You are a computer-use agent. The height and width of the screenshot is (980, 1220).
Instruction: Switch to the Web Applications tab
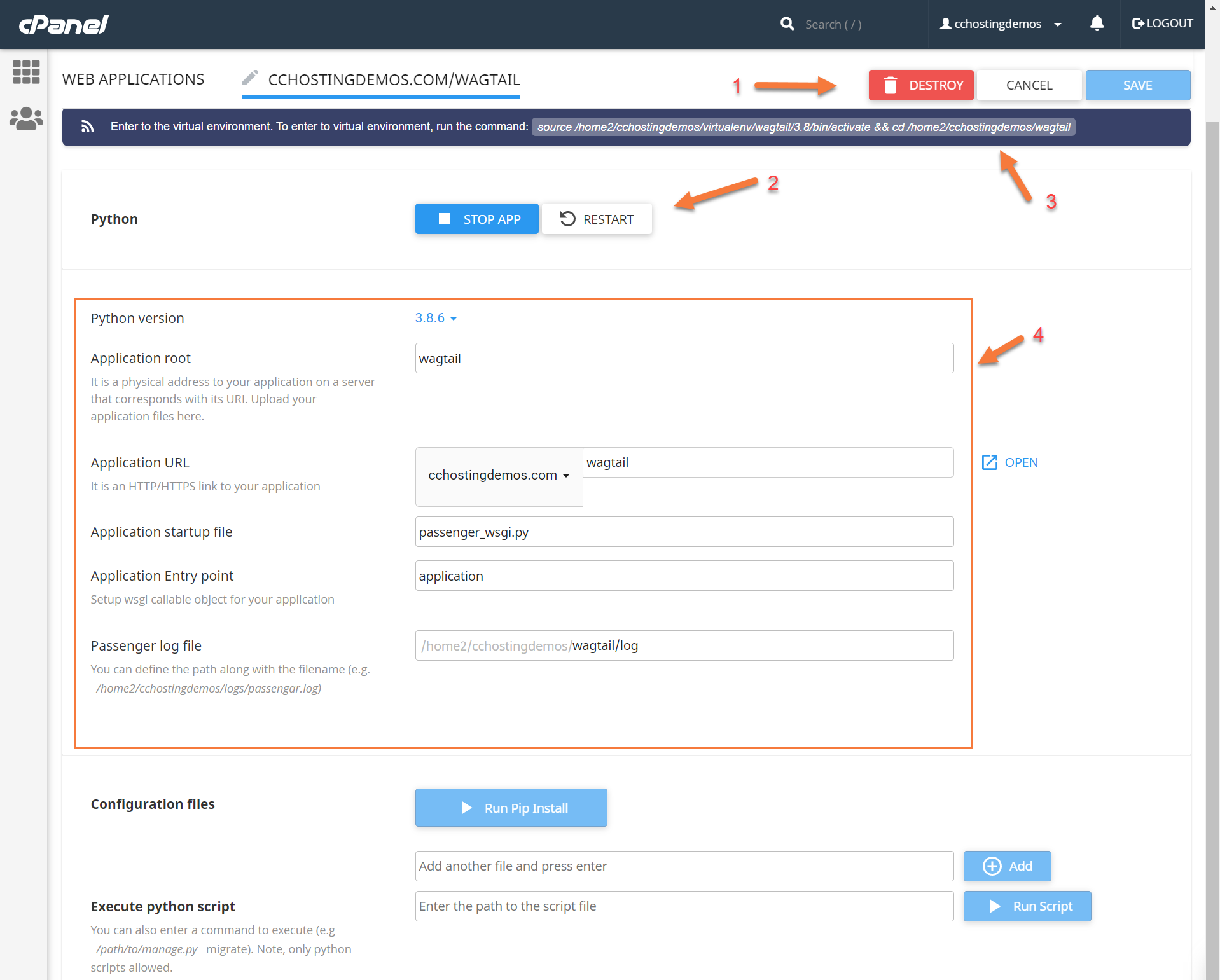[133, 79]
